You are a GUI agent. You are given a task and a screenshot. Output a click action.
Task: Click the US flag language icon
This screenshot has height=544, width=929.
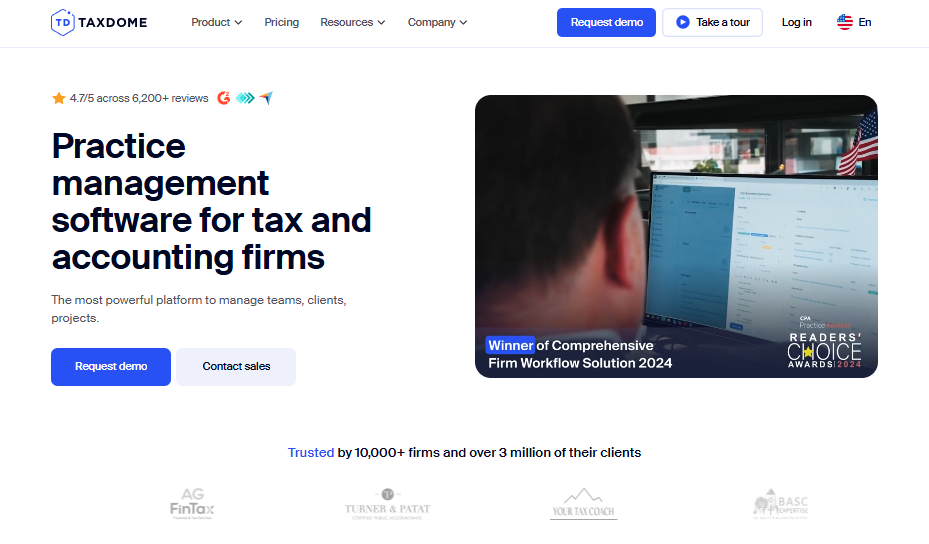[x=845, y=22]
